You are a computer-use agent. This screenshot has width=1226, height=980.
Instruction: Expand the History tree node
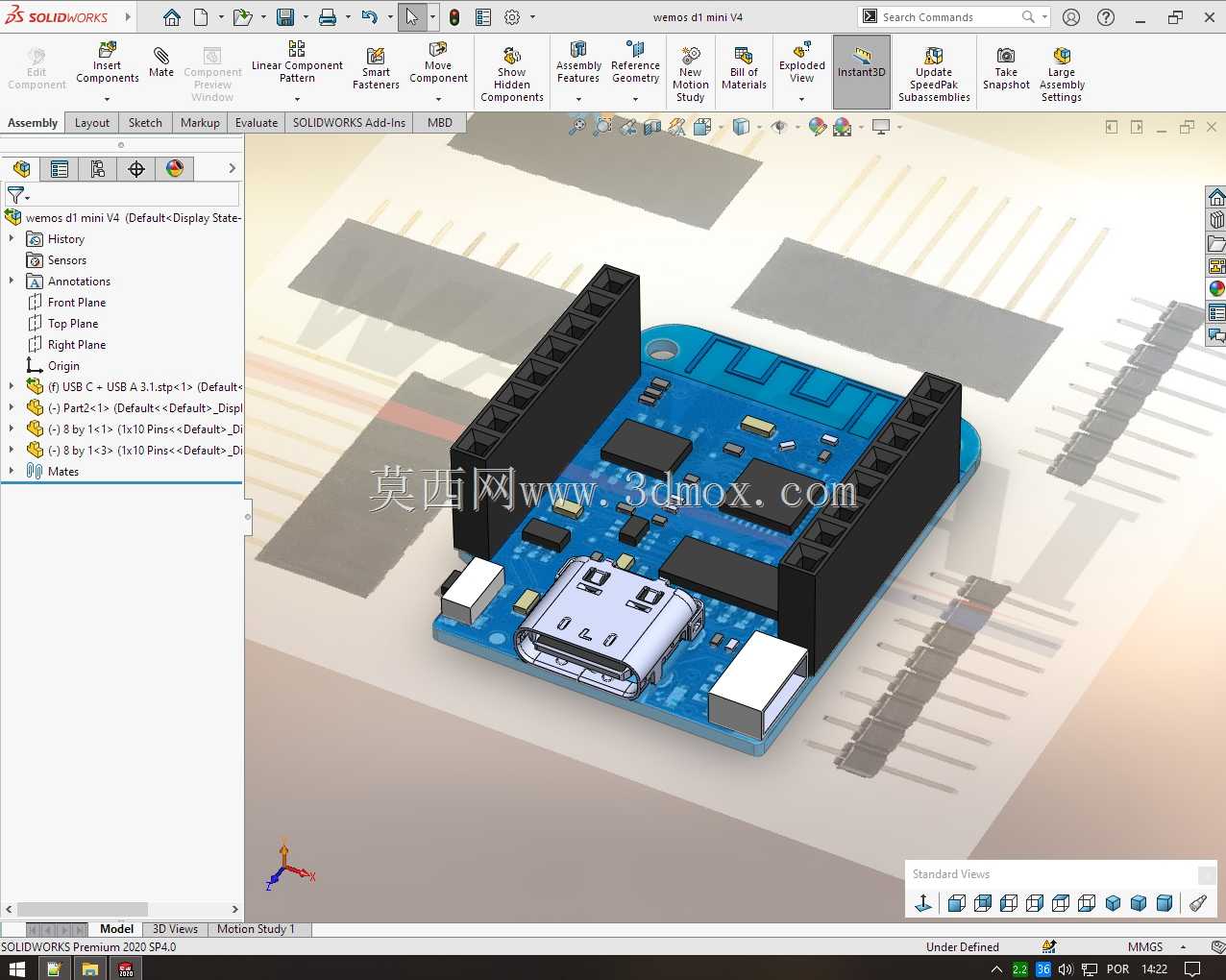(12, 238)
